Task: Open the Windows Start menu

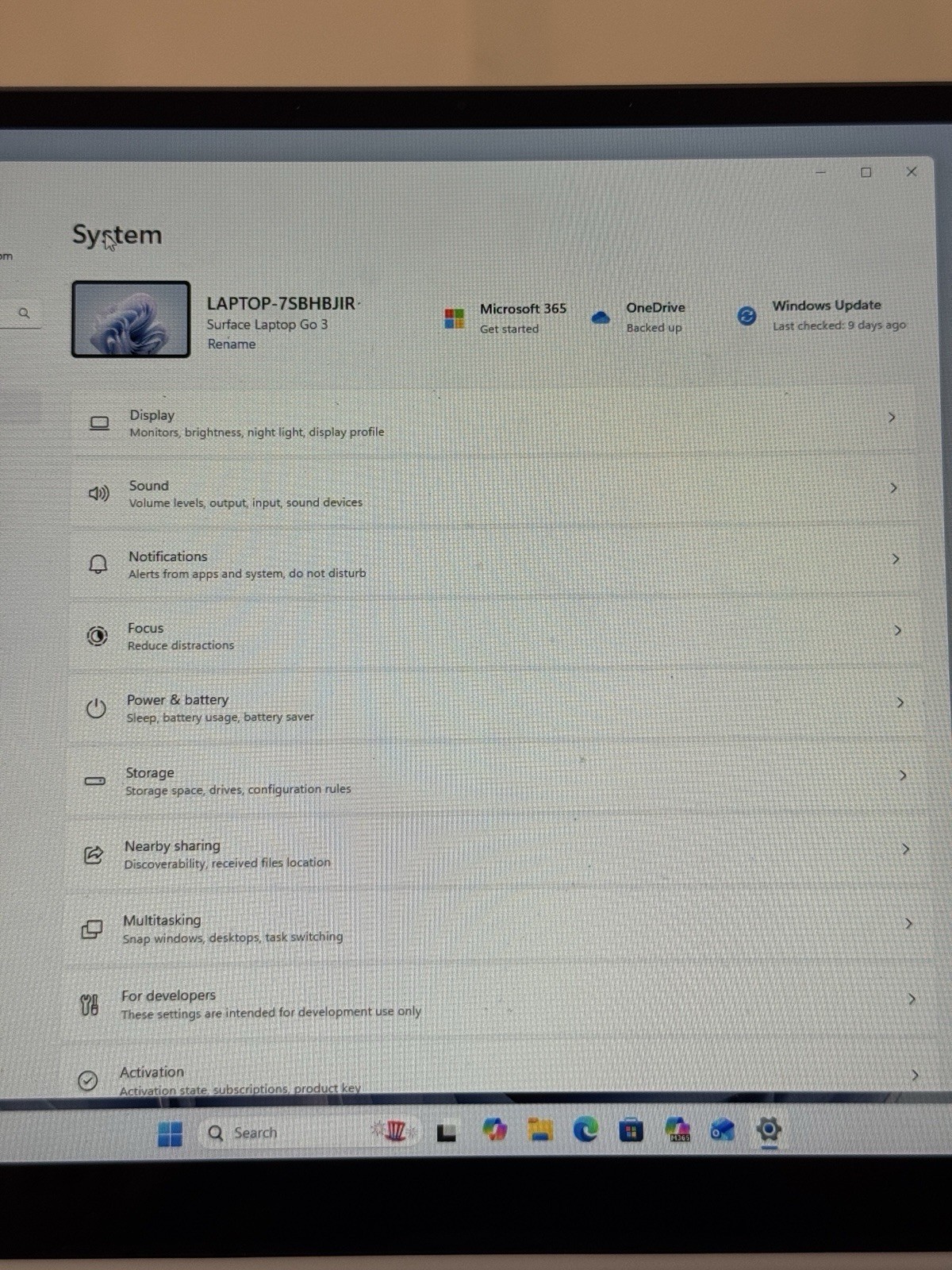Action: pyautogui.click(x=170, y=1133)
